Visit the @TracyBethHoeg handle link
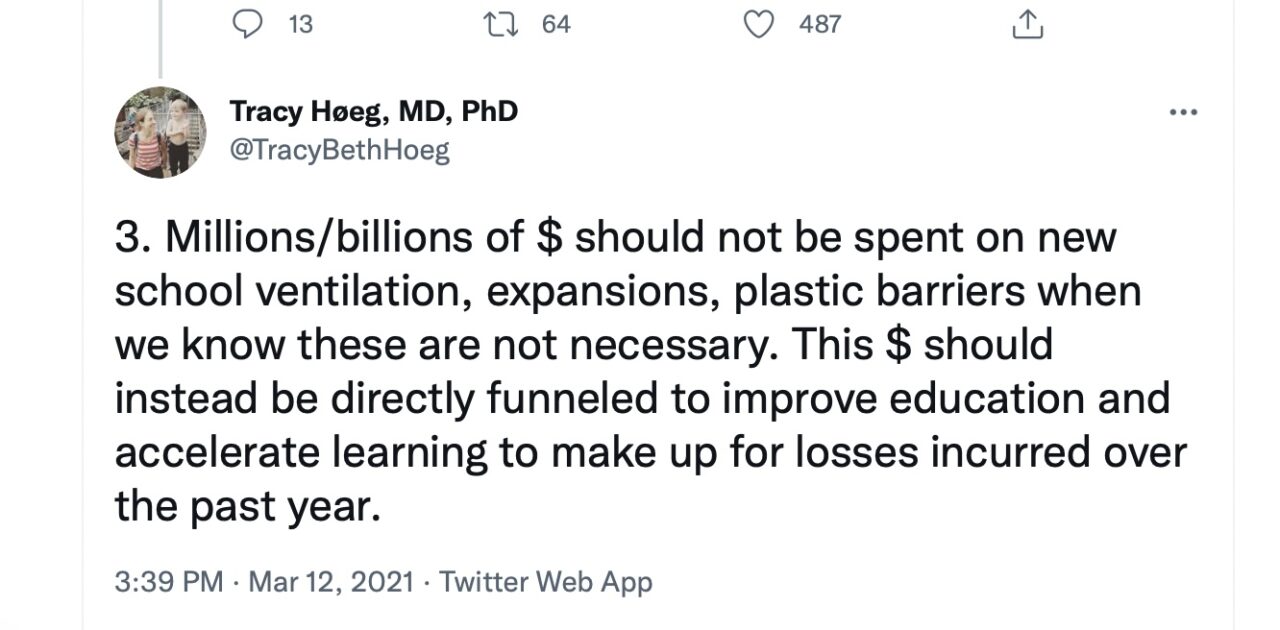 340,150
